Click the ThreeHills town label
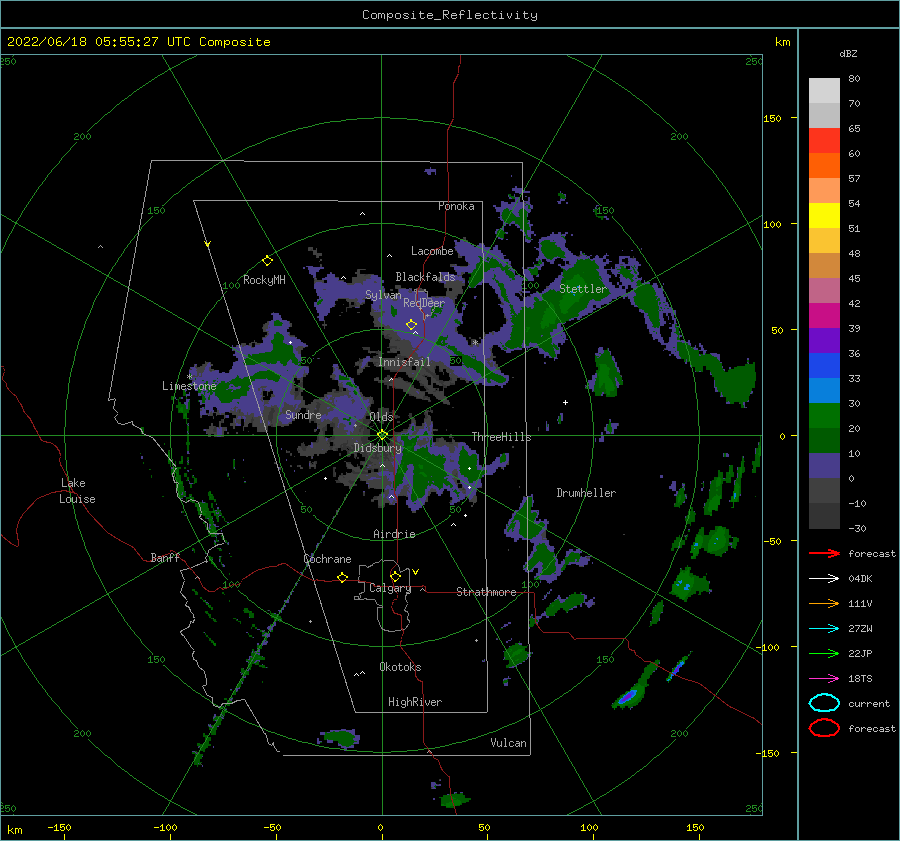 [x=501, y=437]
